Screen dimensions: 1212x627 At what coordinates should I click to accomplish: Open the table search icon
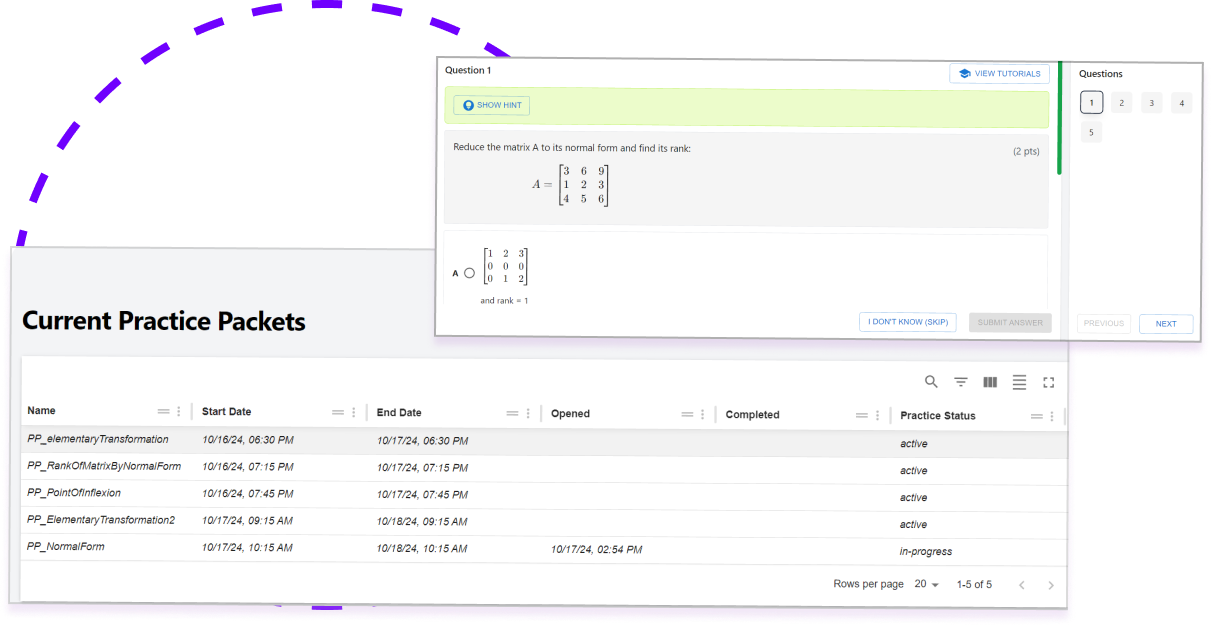tap(931, 382)
